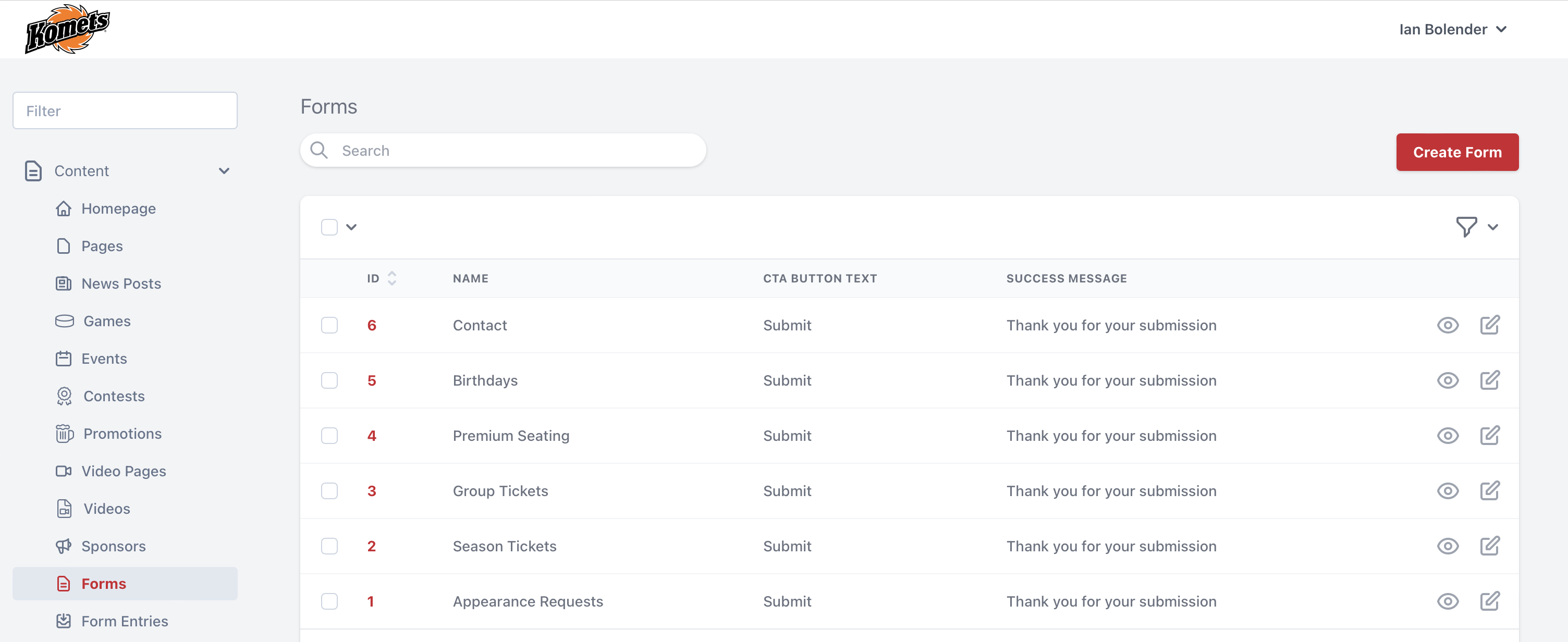1568x642 pixels.
Task: Open the select-all options chevron
Action: click(x=351, y=227)
